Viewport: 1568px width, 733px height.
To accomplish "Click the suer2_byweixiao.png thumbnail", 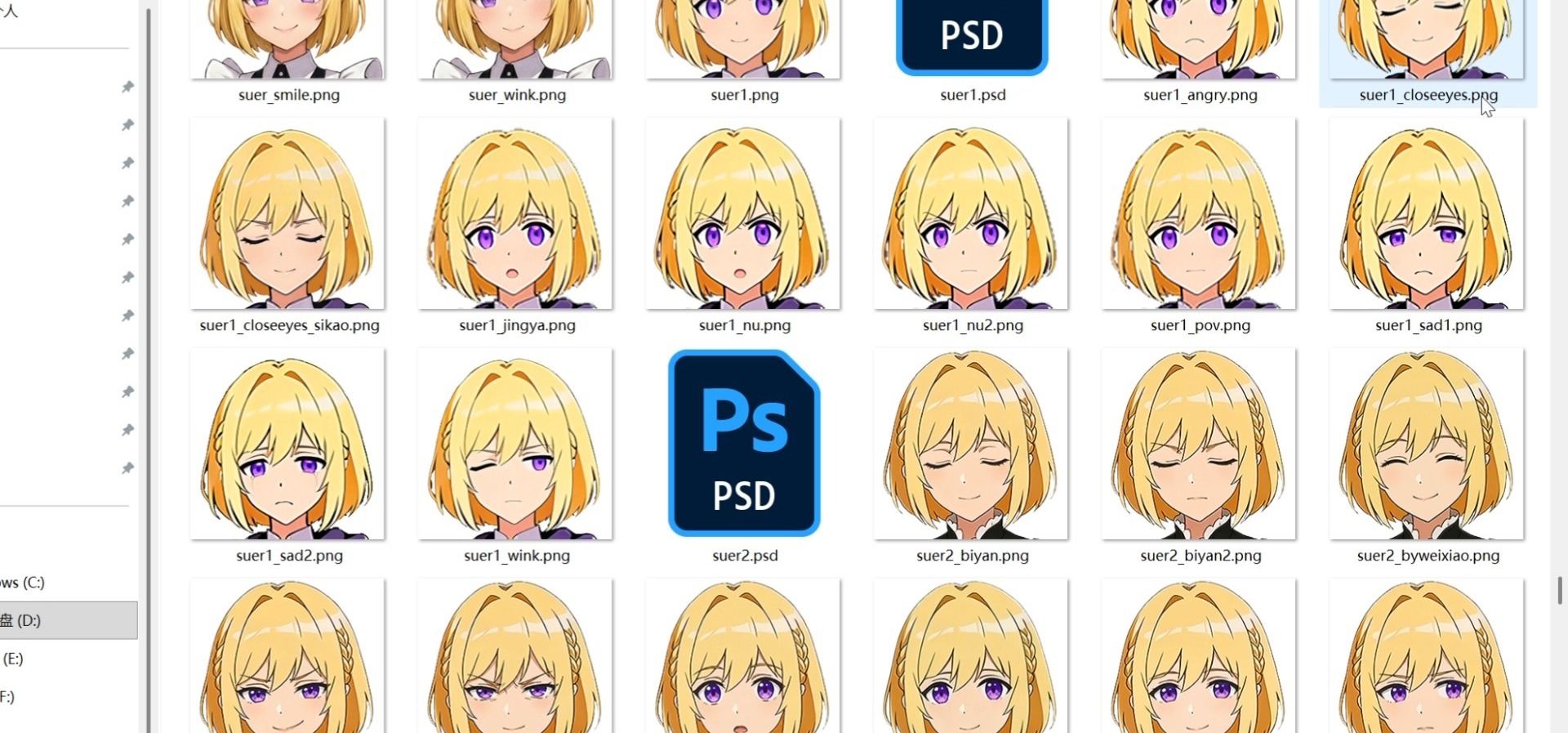I will [x=1427, y=445].
